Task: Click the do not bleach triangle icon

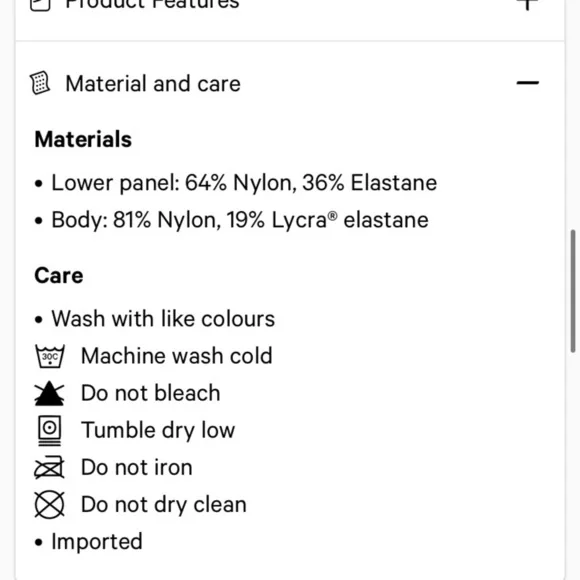Action: pos(49,394)
